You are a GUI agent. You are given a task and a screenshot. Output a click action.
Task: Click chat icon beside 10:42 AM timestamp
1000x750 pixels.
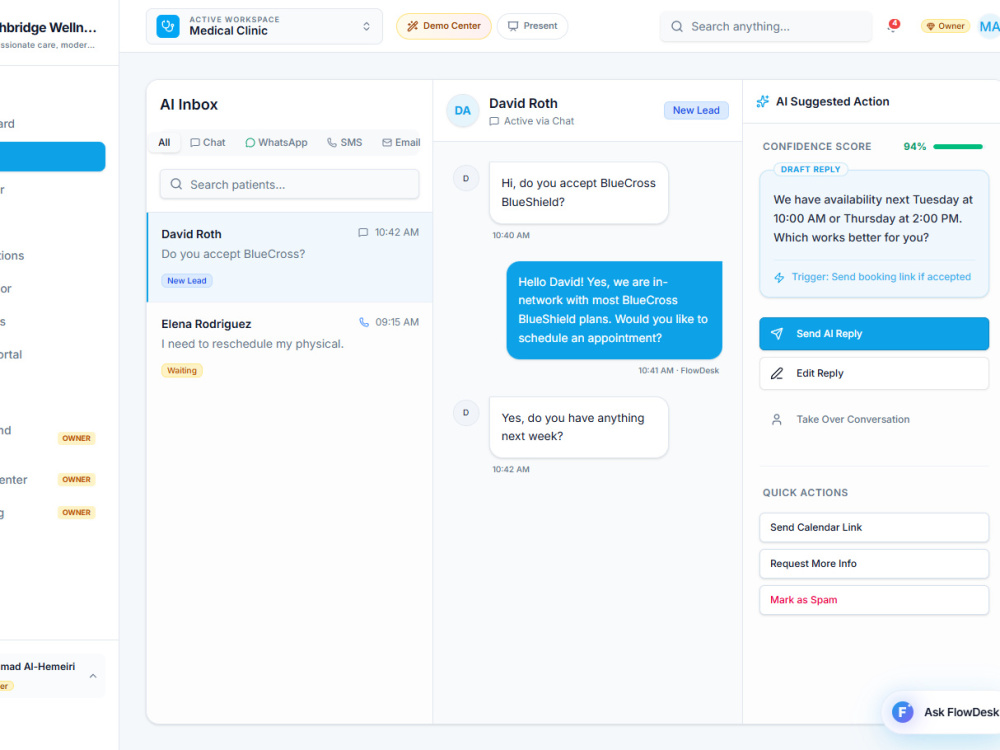[x=363, y=233]
